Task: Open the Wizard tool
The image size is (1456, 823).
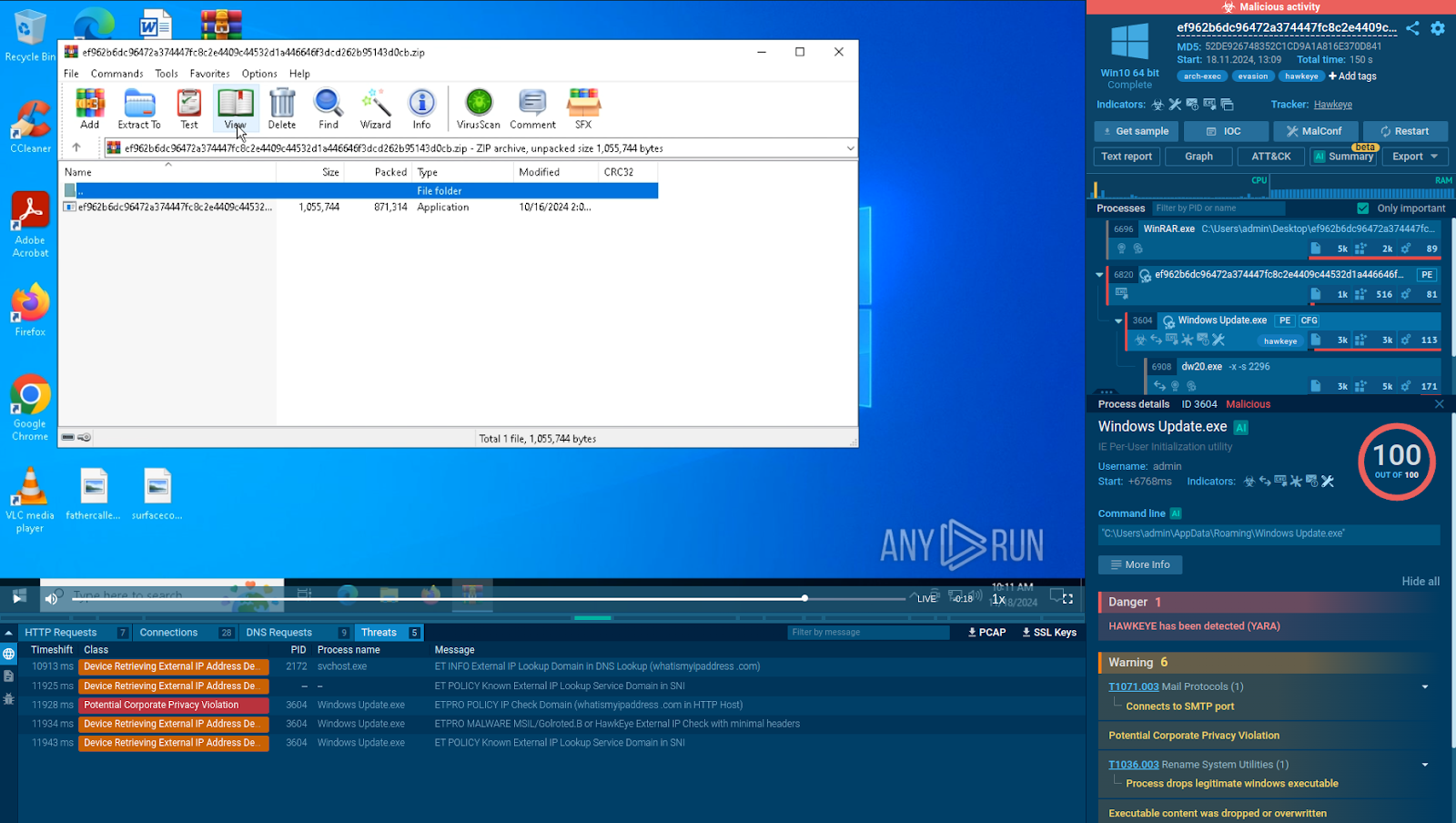Action: (375, 108)
